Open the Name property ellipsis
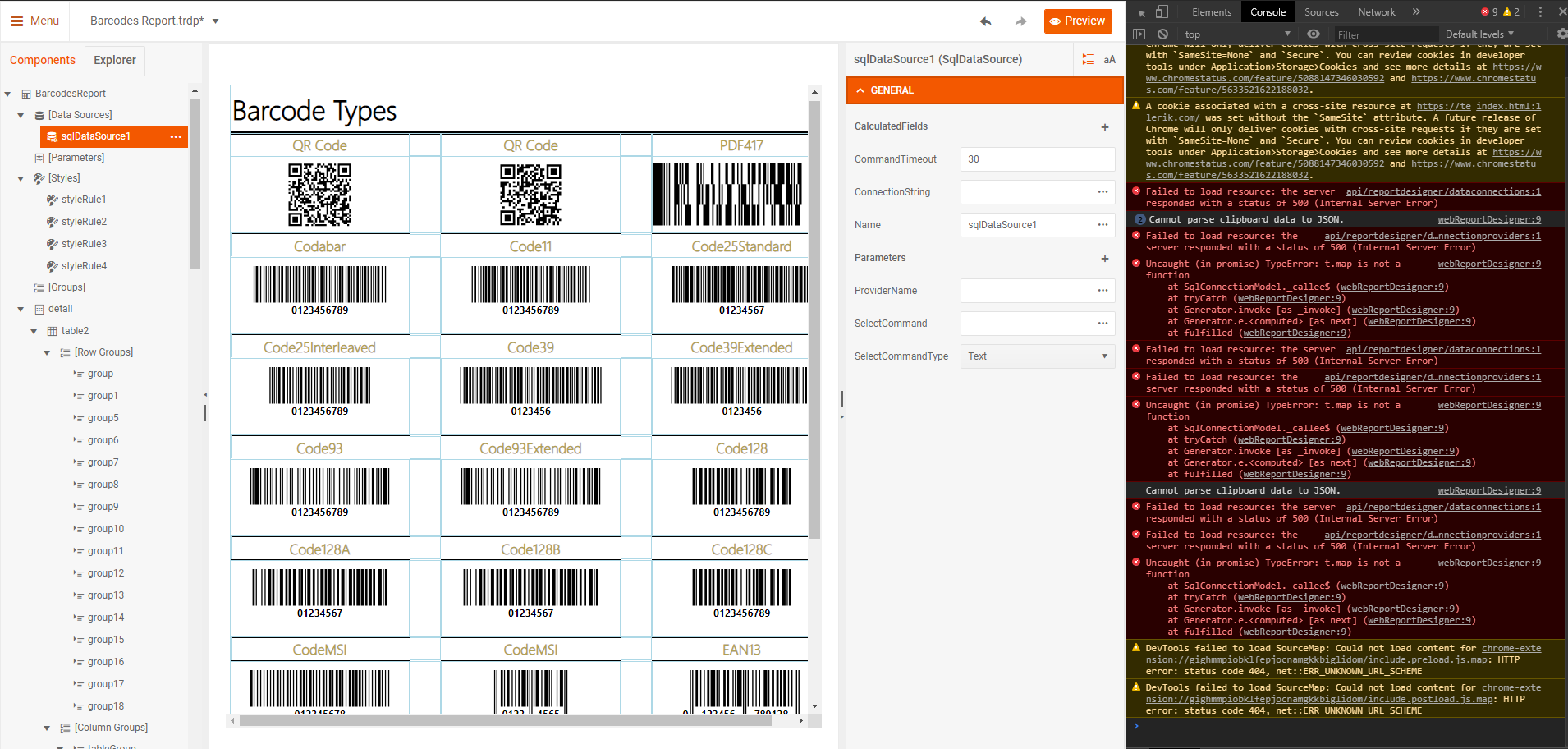 (1103, 225)
